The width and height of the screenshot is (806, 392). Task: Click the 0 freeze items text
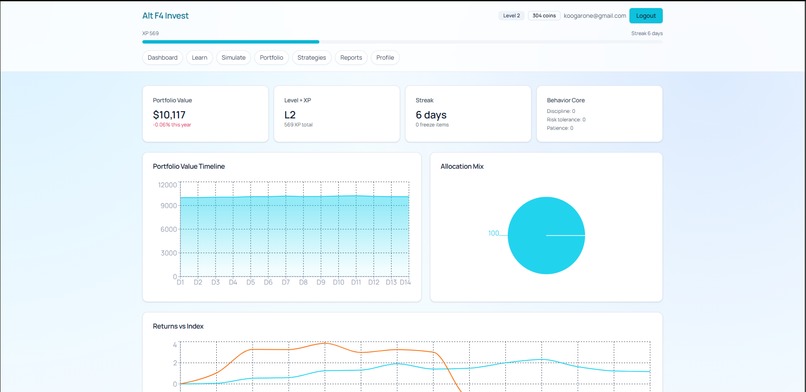(432, 125)
